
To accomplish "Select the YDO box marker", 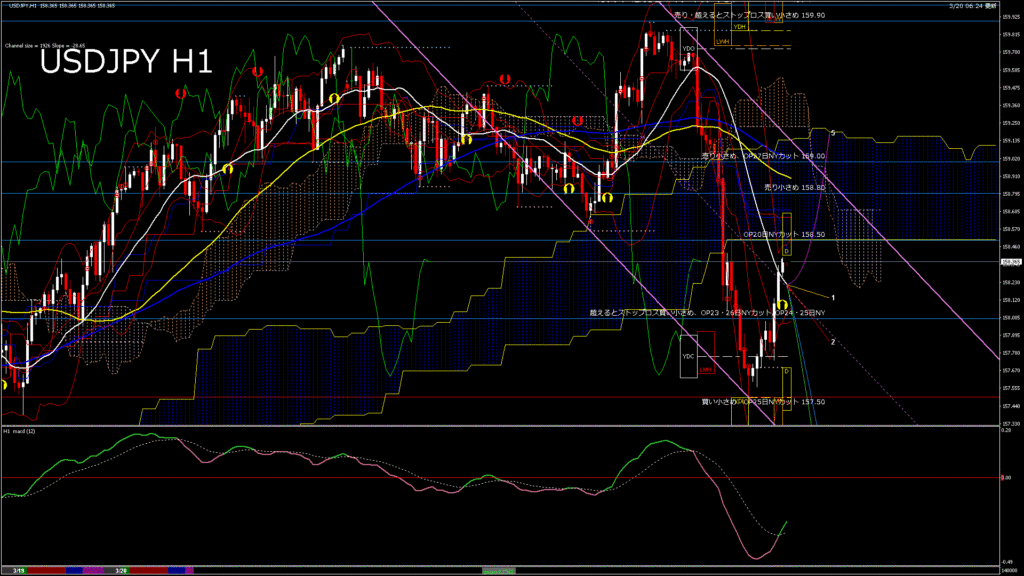I will [688, 48].
